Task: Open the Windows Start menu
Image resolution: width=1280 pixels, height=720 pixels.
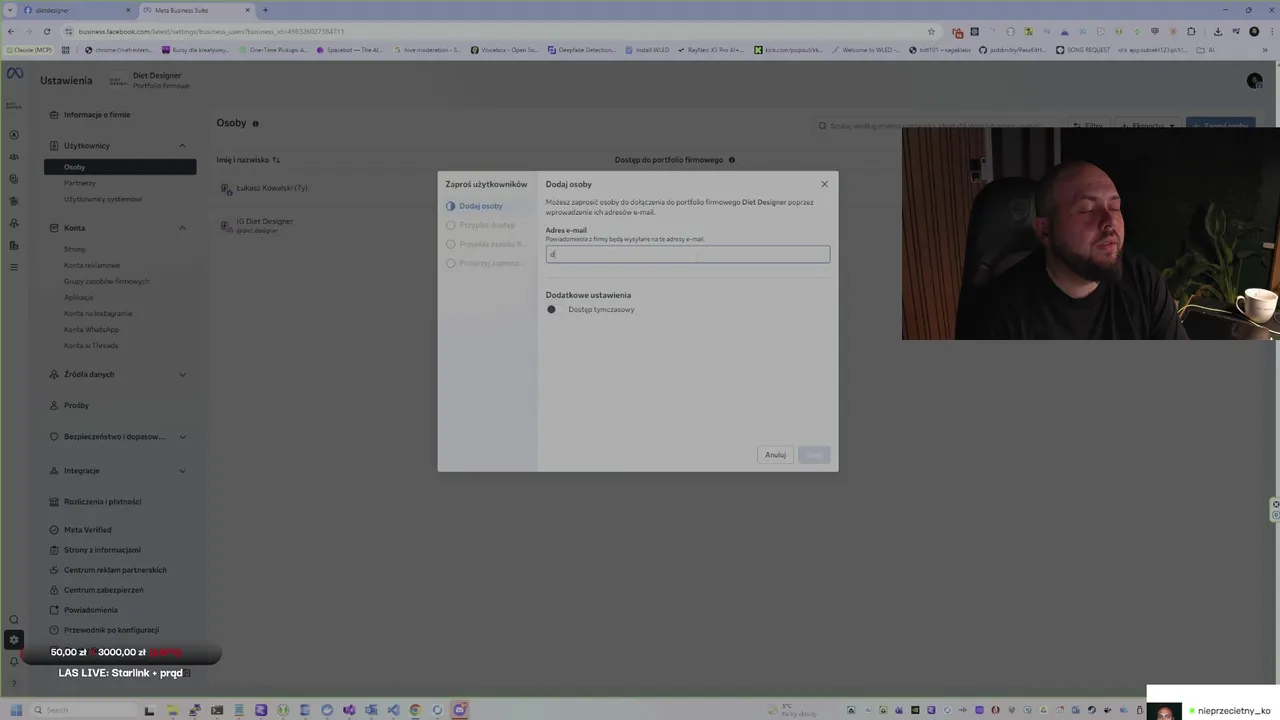Action: [16, 710]
